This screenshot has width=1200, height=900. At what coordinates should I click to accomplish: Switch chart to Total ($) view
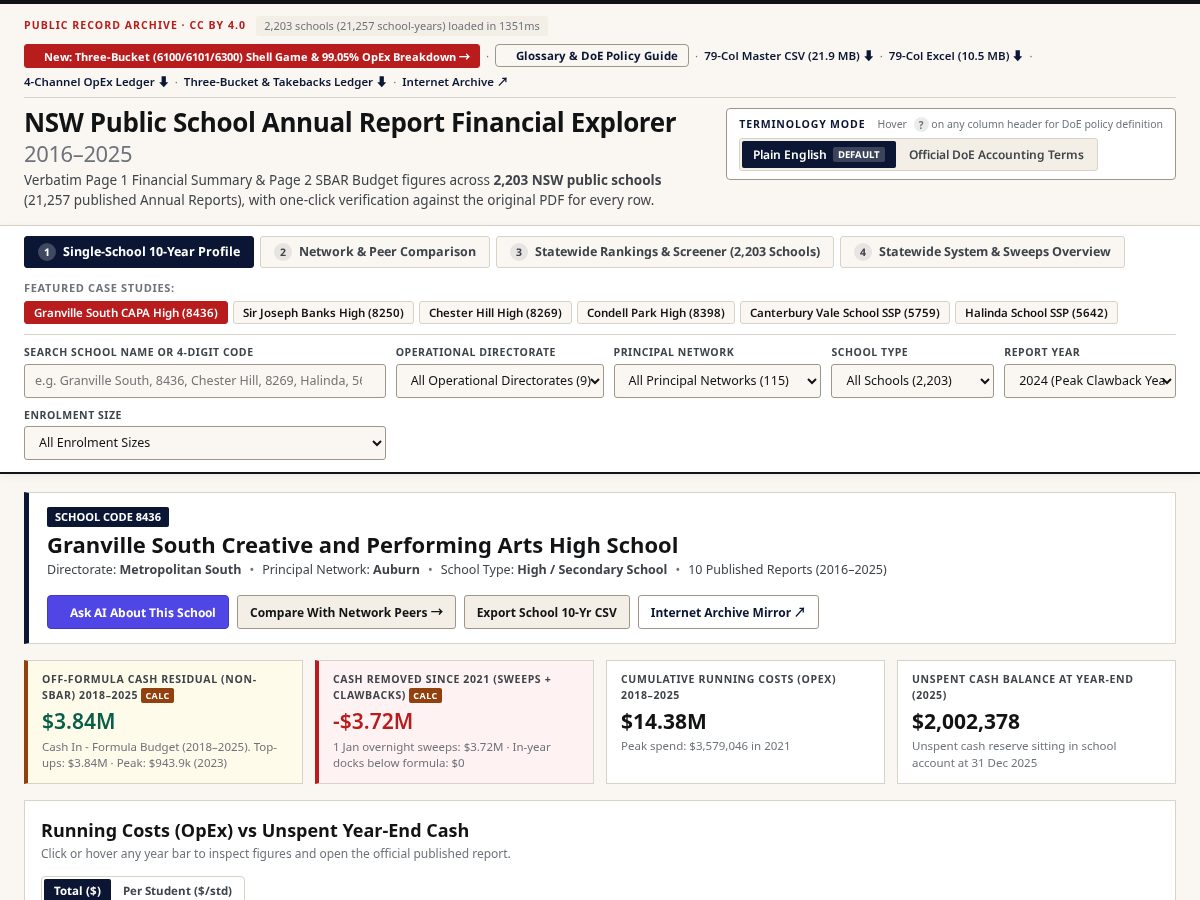[77, 890]
